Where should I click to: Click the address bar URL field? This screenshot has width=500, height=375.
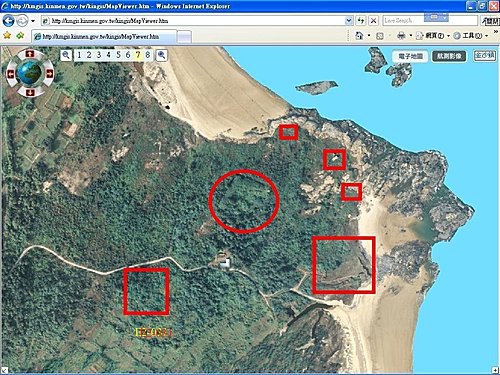[x=197, y=21]
